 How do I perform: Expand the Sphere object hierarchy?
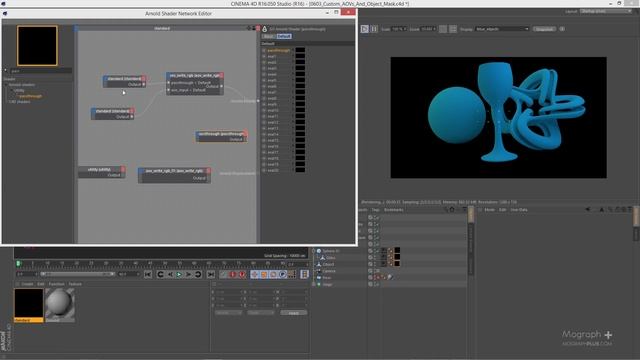point(314,251)
